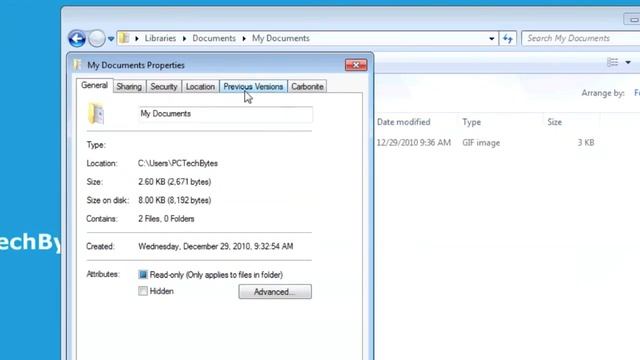Change view using the view icon
The width and height of the screenshot is (640, 360).
(613, 62)
